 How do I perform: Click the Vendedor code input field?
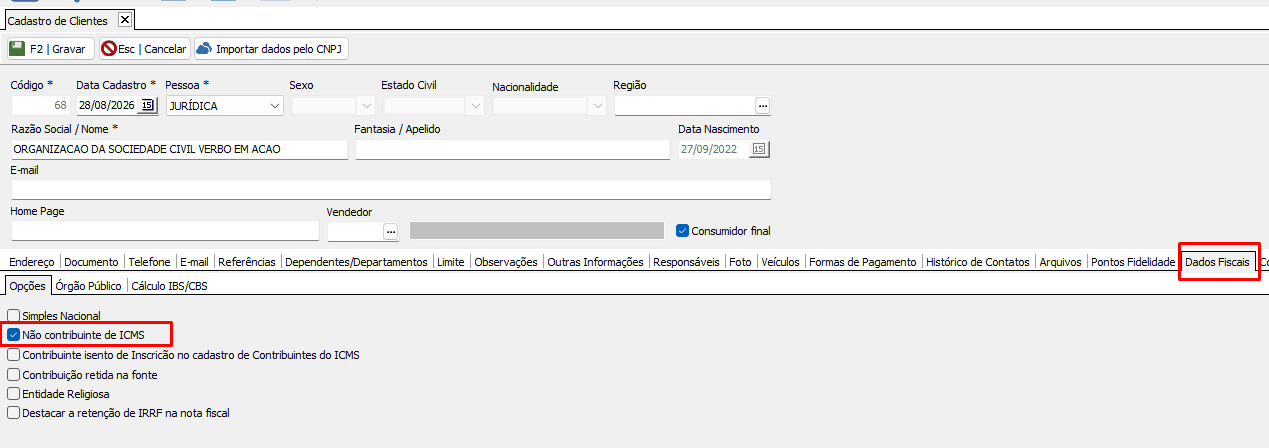pos(355,231)
